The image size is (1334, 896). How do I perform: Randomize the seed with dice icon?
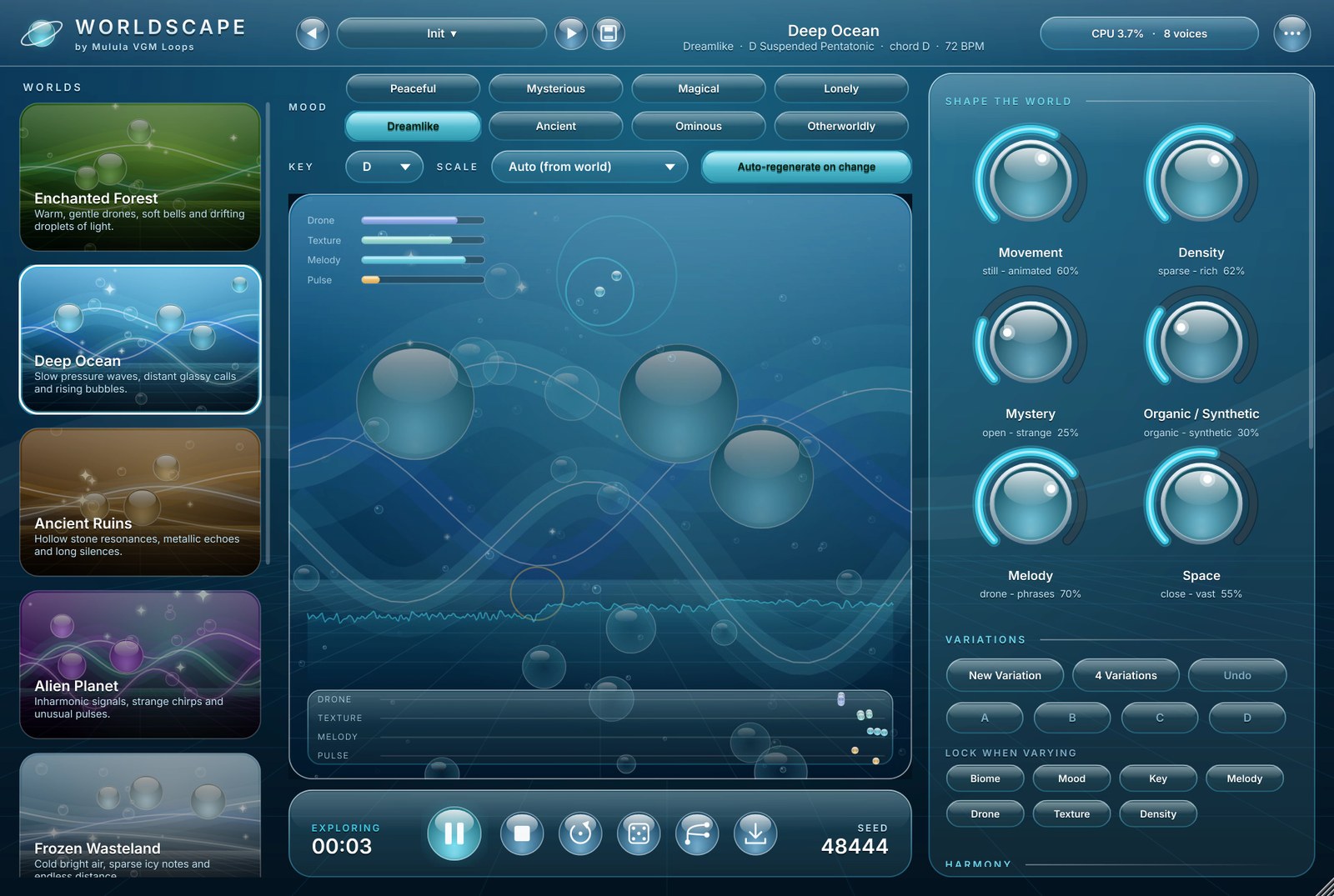click(x=639, y=833)
